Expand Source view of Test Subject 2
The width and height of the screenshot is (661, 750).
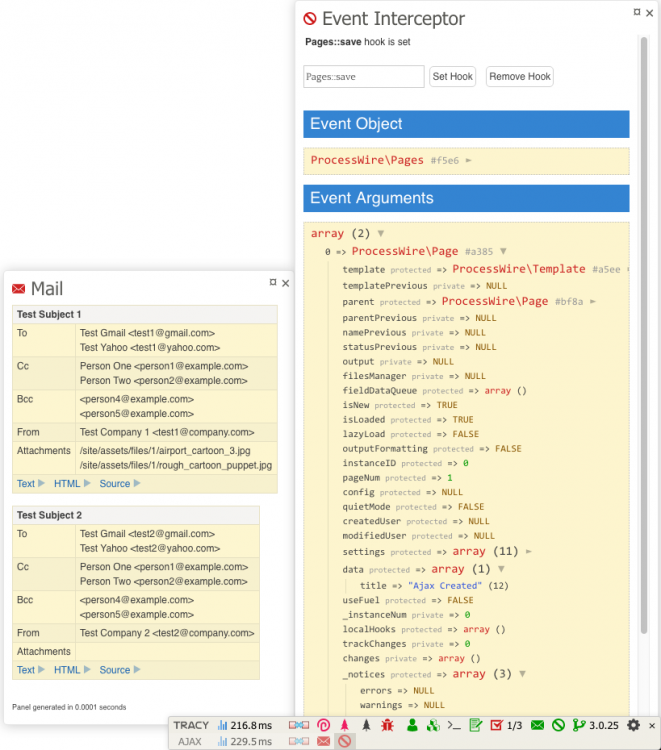coord(120,670)
